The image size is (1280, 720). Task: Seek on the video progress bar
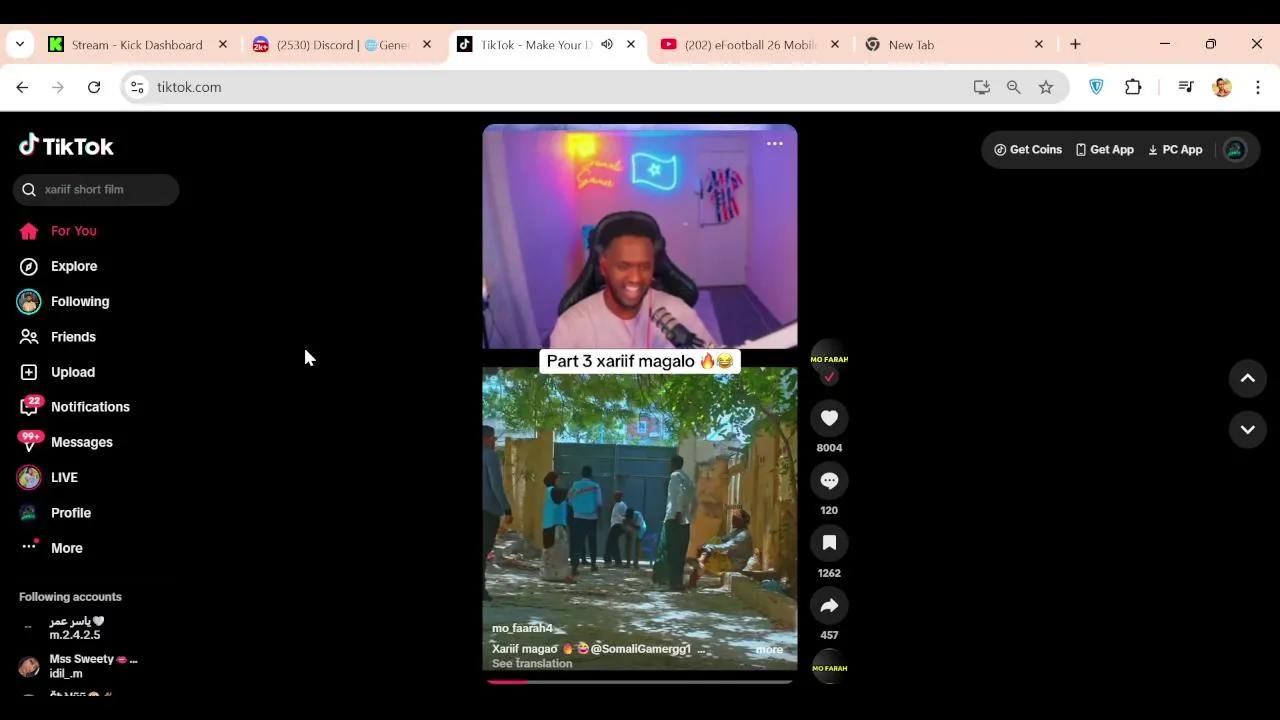pos(640,682)
